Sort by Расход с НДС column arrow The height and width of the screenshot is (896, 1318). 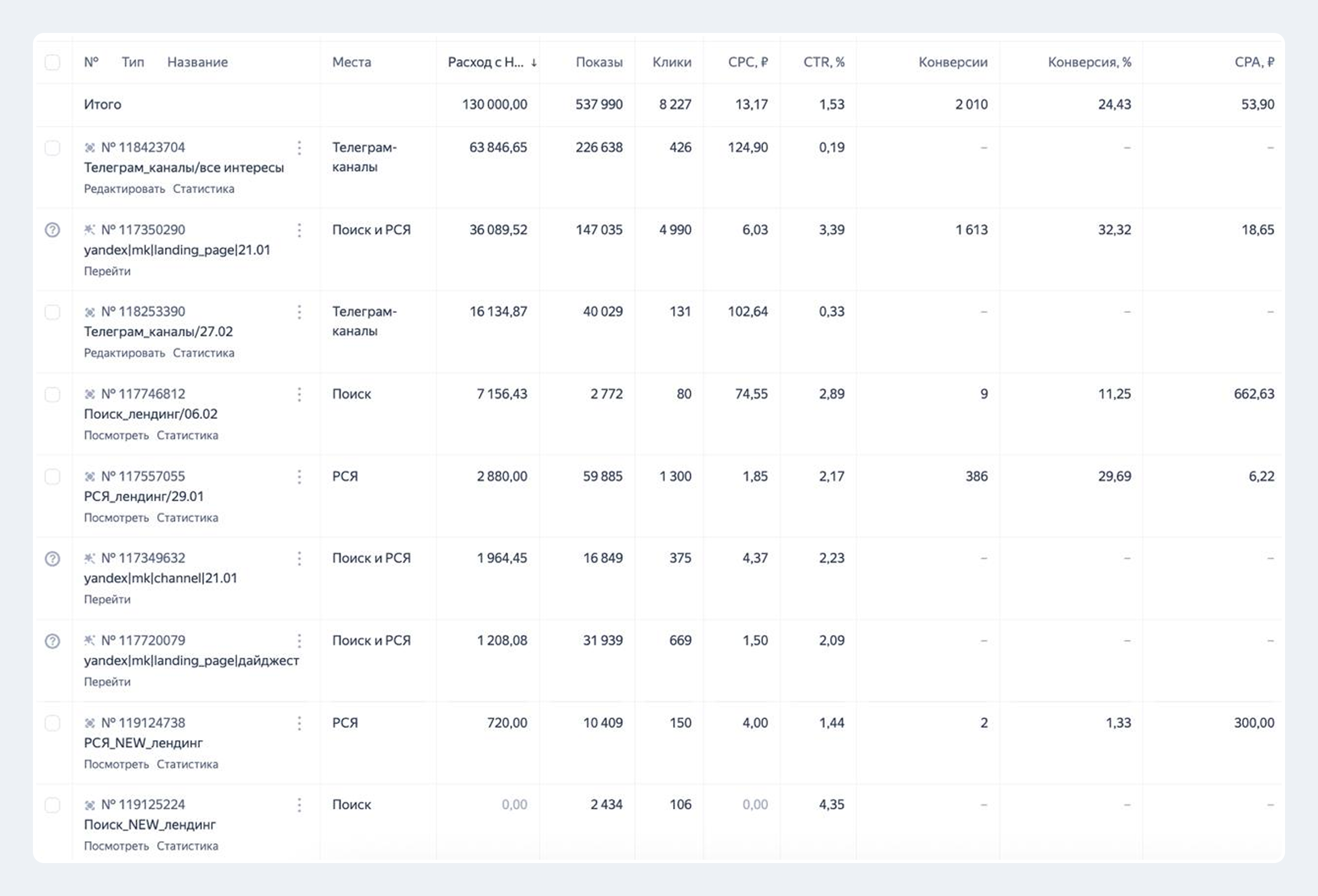[534, 63]
